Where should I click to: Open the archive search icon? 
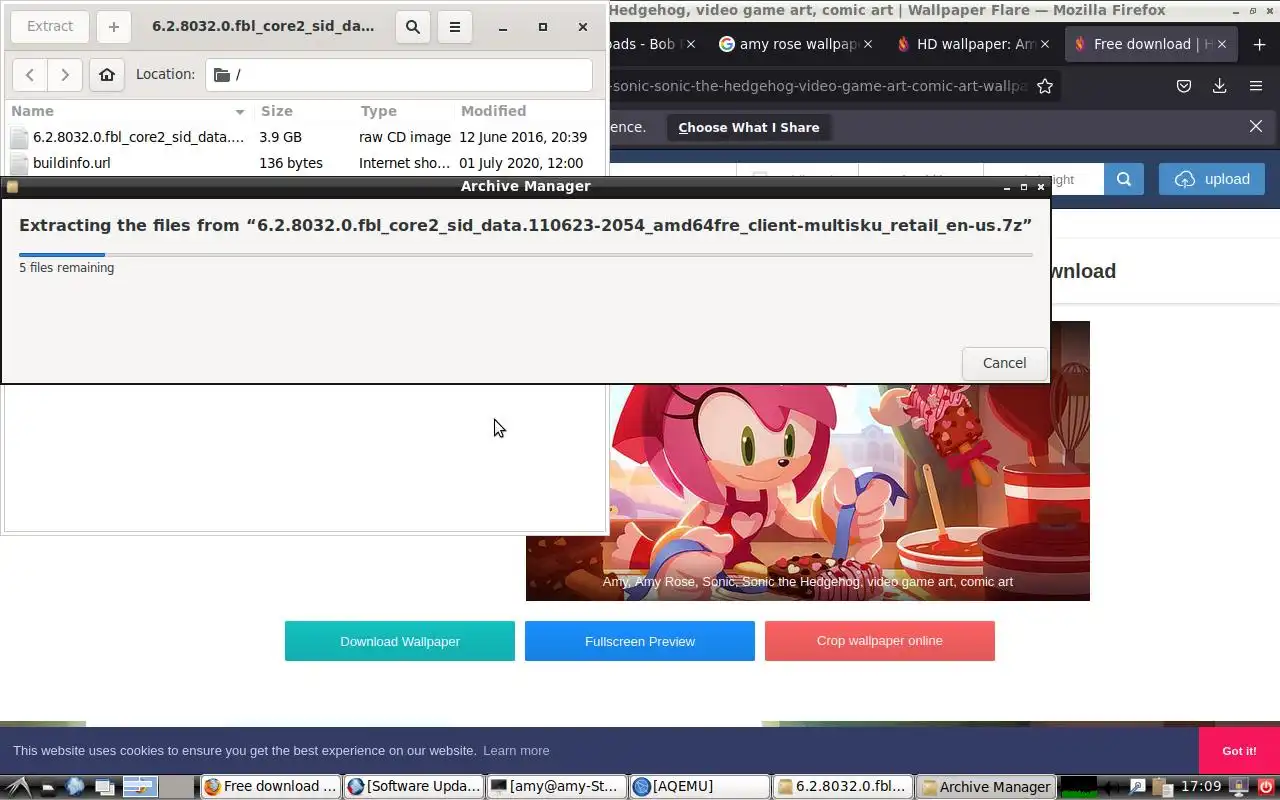pos(413,27)
